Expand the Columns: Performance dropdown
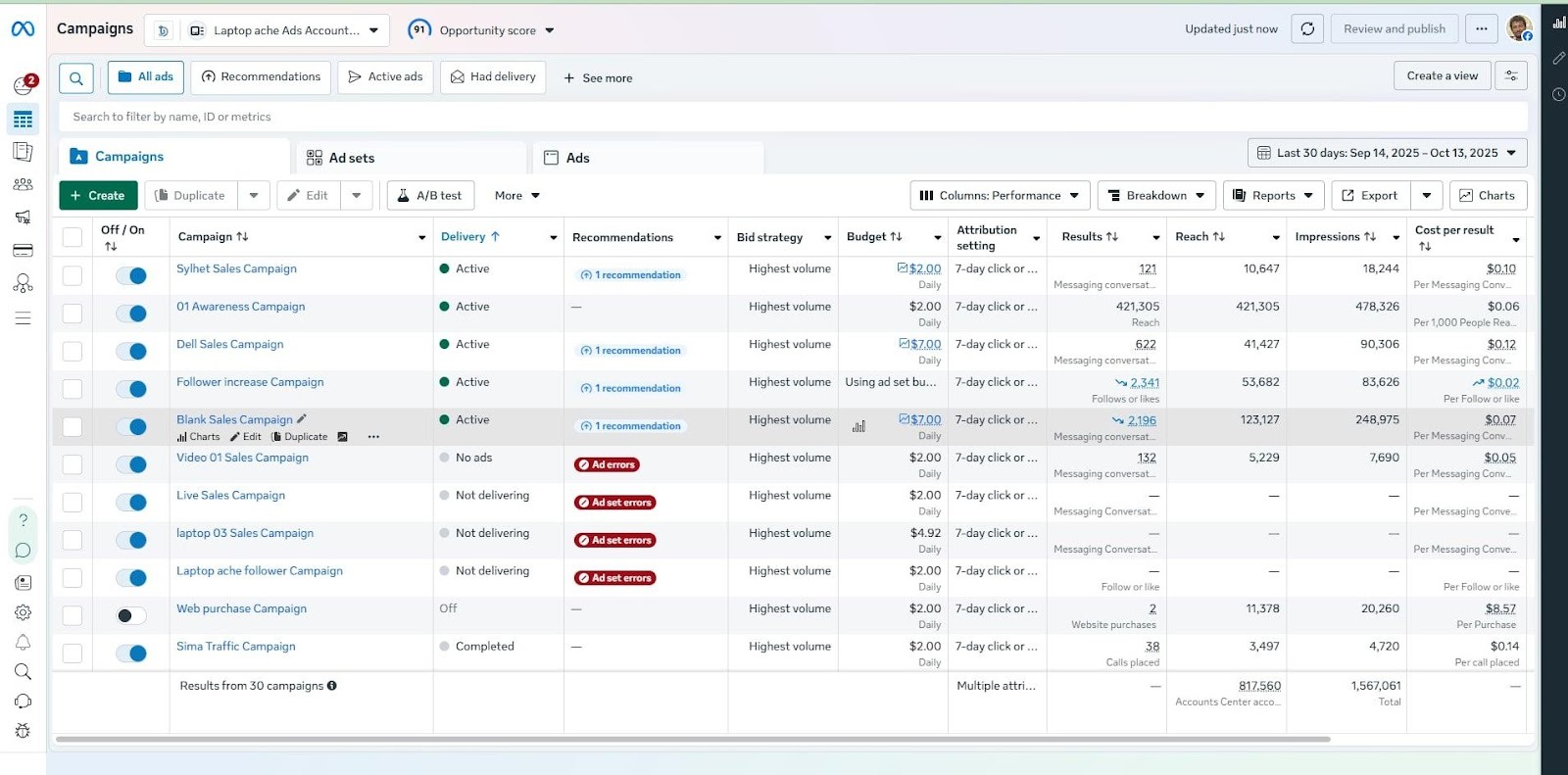Viewport: 1568px width, 775px height. 1000,196
